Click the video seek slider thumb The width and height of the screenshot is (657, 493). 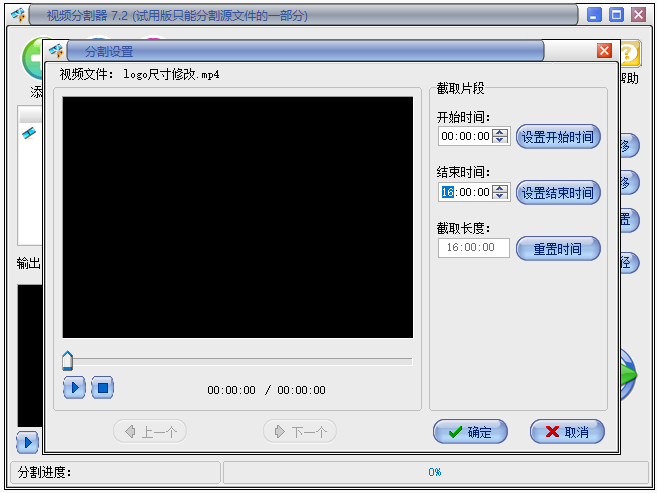(x=68, y=361)
